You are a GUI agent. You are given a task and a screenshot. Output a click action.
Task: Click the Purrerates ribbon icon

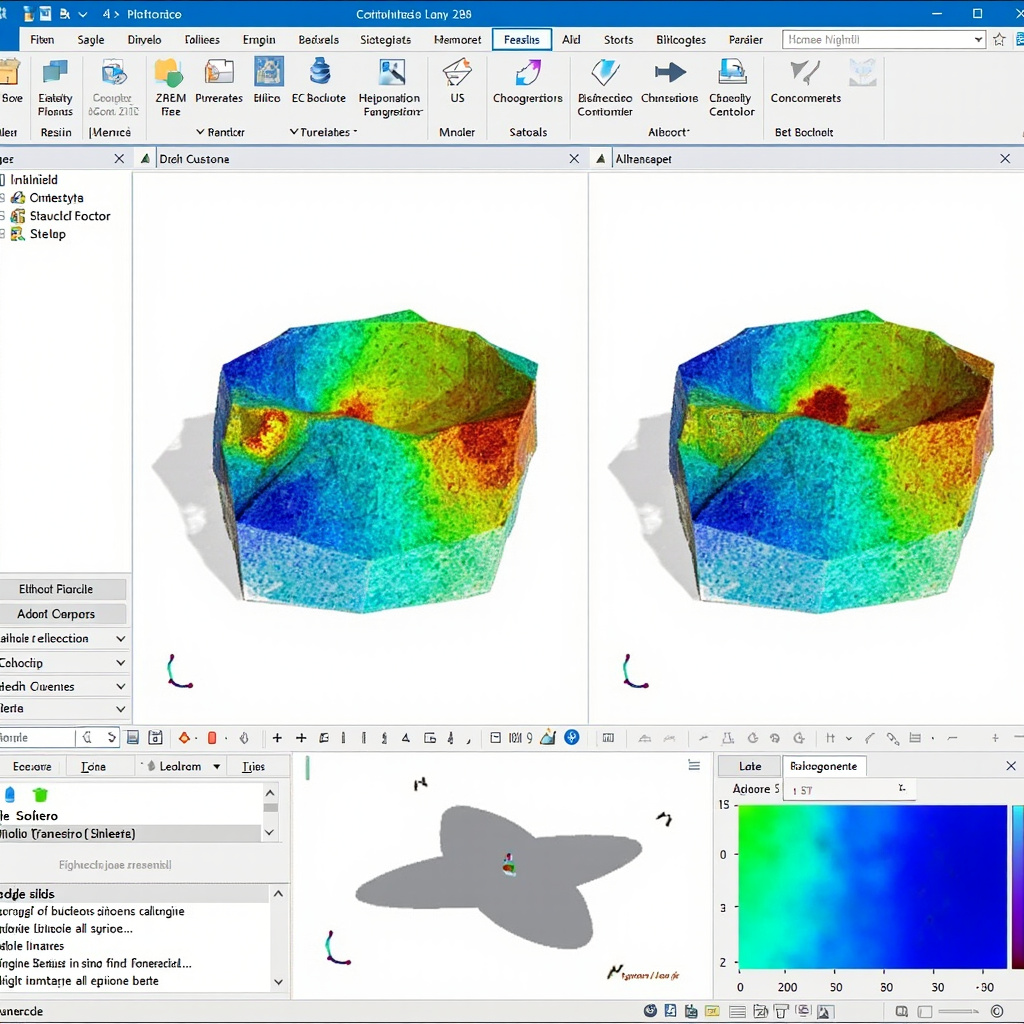click(x=219, y=73)
